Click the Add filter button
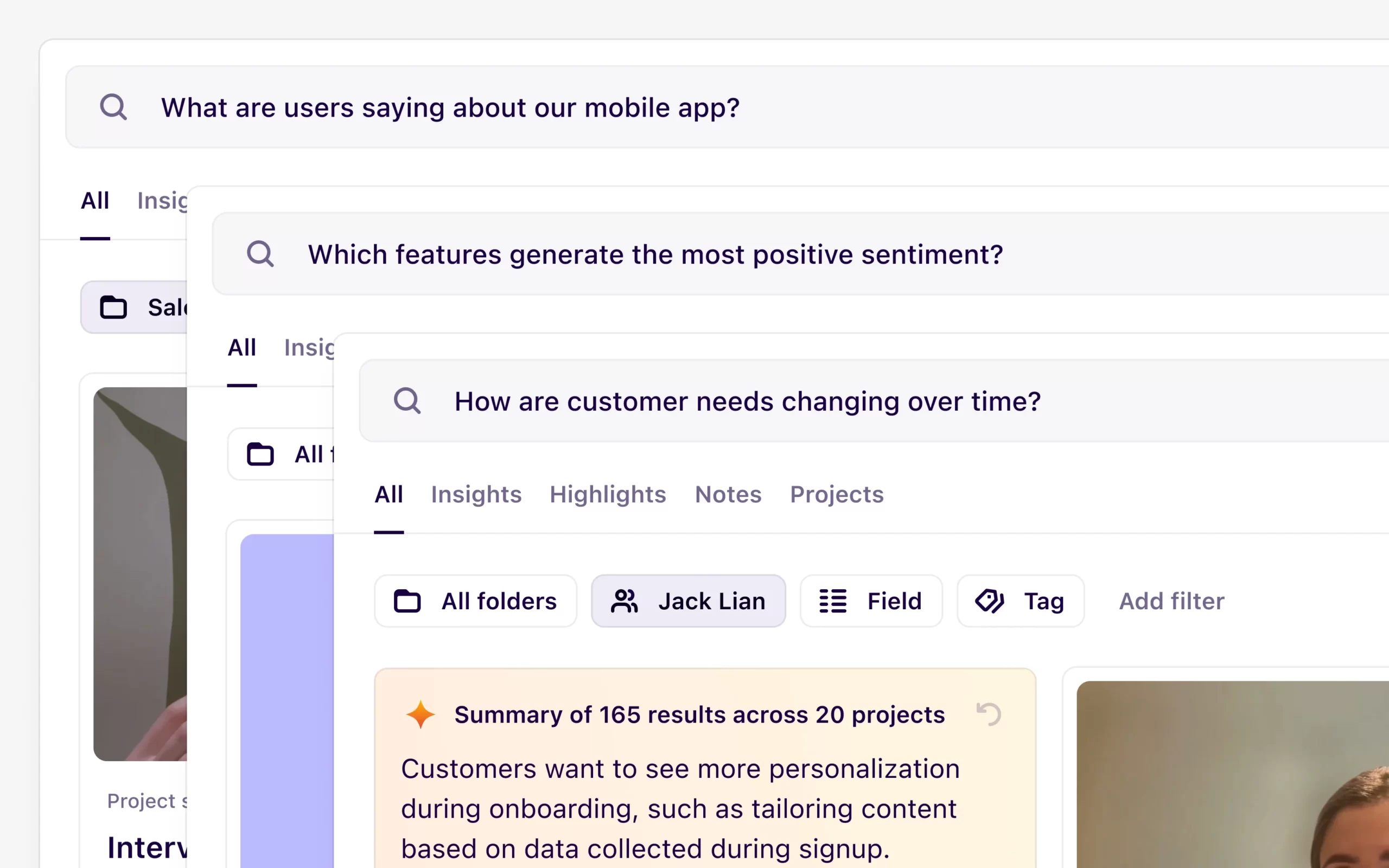This screenshot has height=868, width=1389. pyautogui.click(x=1171, y=601)
